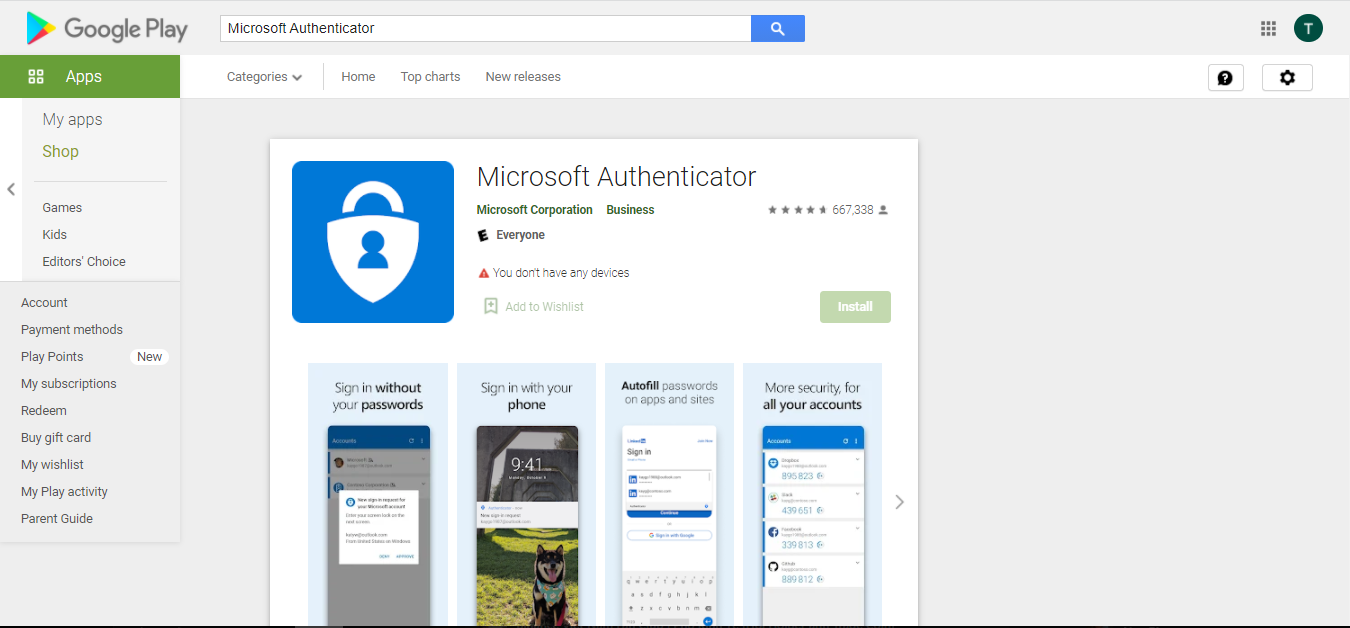Viewport: 1350px width, 628px height.
Task: Select Shop in the sidebar
Action: 60,151
